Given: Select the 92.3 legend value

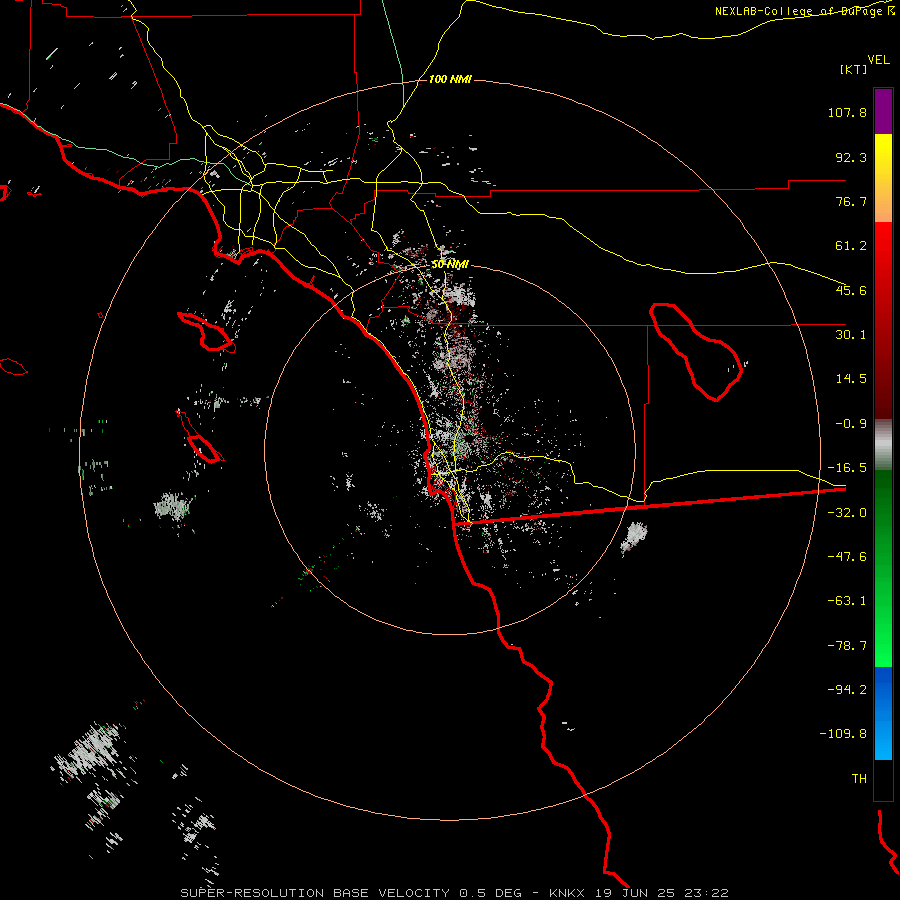Looking at the screenshot, I should pyautogui.click(x=851, y=157).
